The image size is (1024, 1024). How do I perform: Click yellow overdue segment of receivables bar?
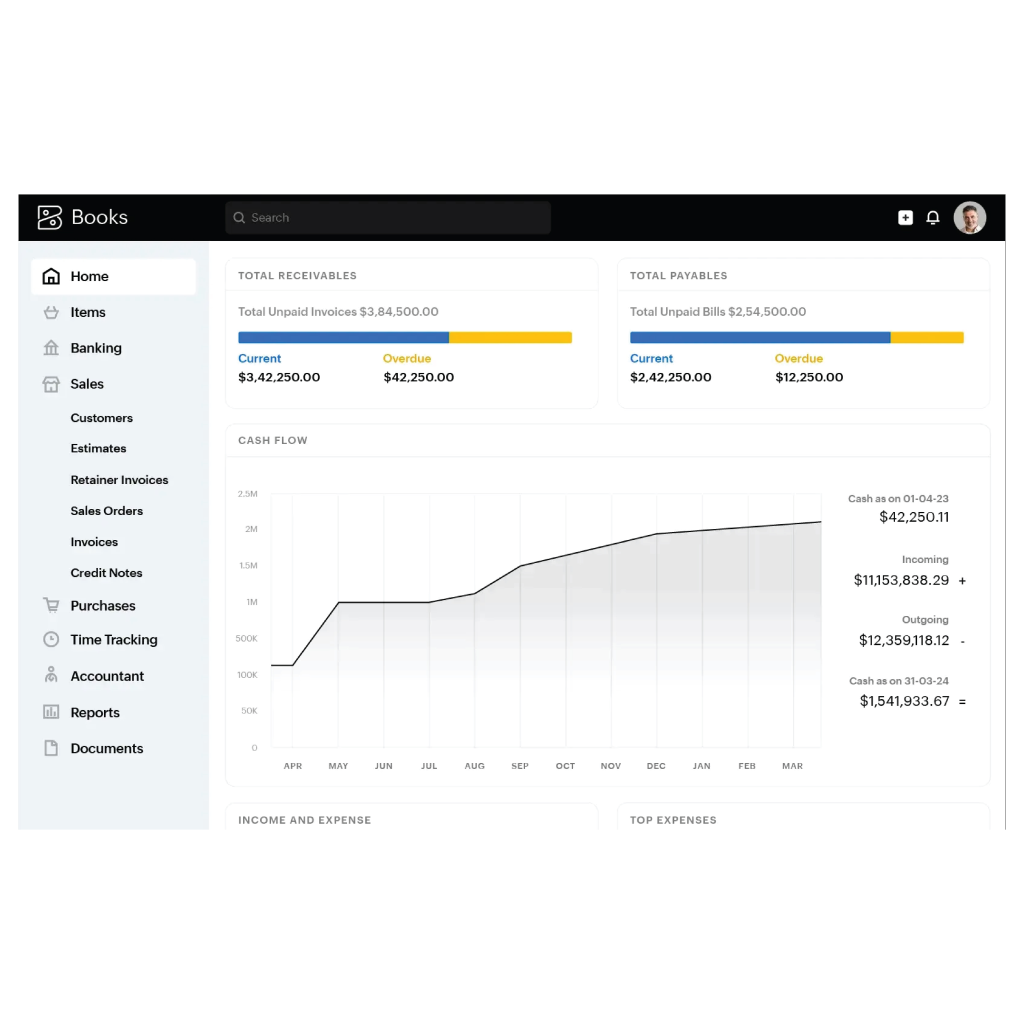point(510,338)
